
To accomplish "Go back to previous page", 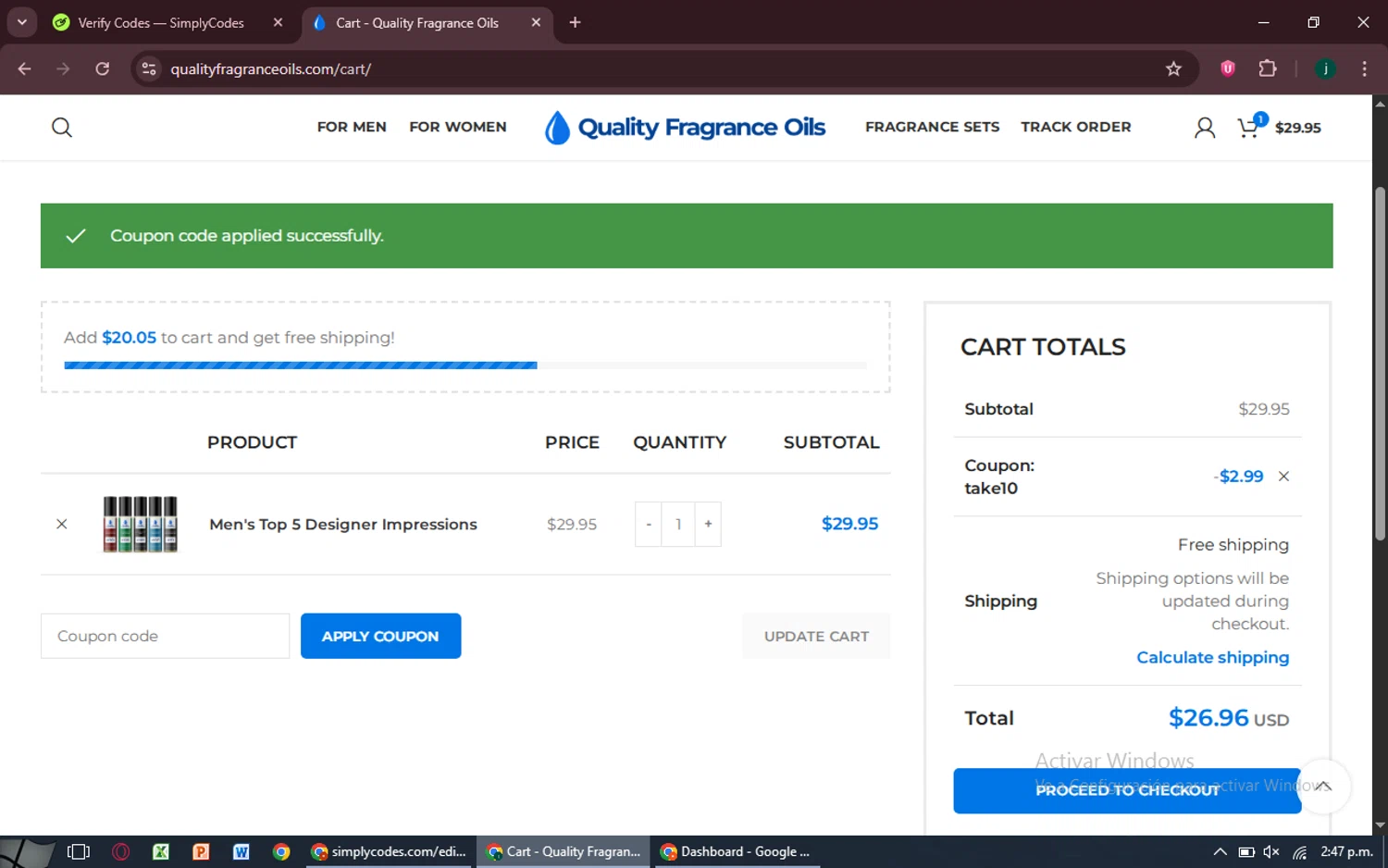I will point(25,68).
